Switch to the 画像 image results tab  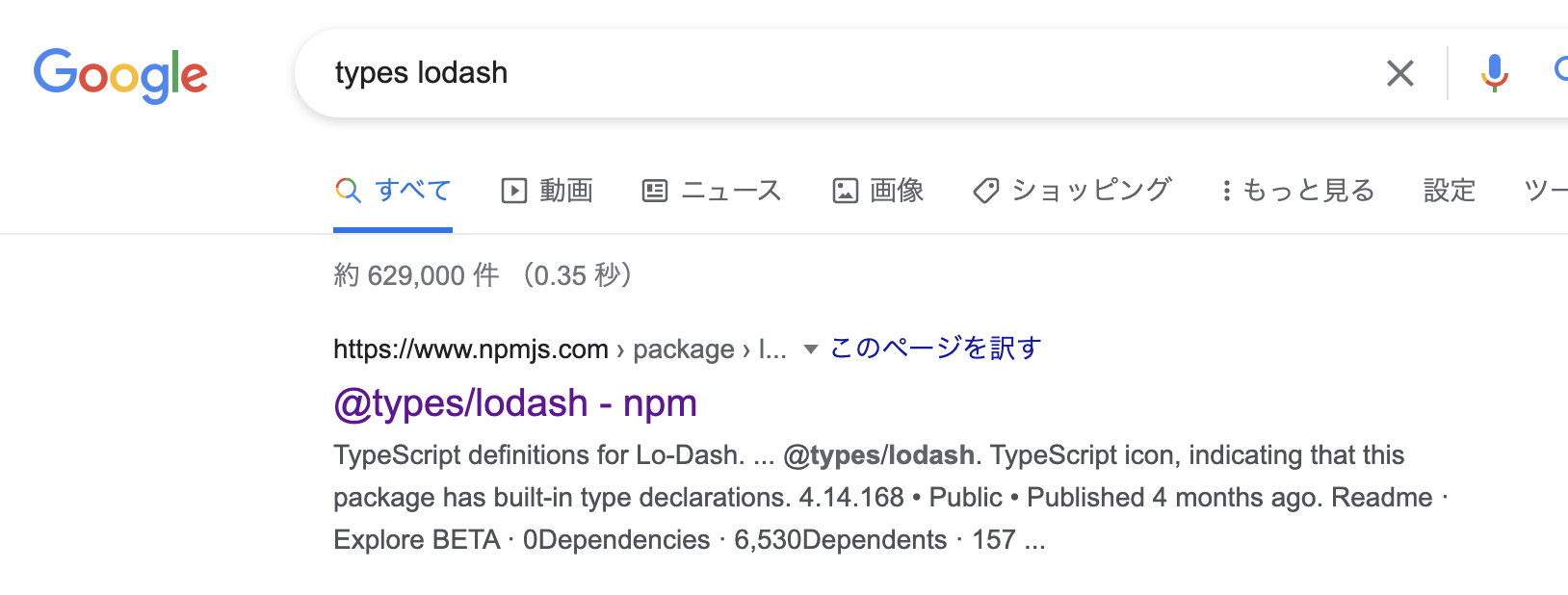(x=897, y=190)
